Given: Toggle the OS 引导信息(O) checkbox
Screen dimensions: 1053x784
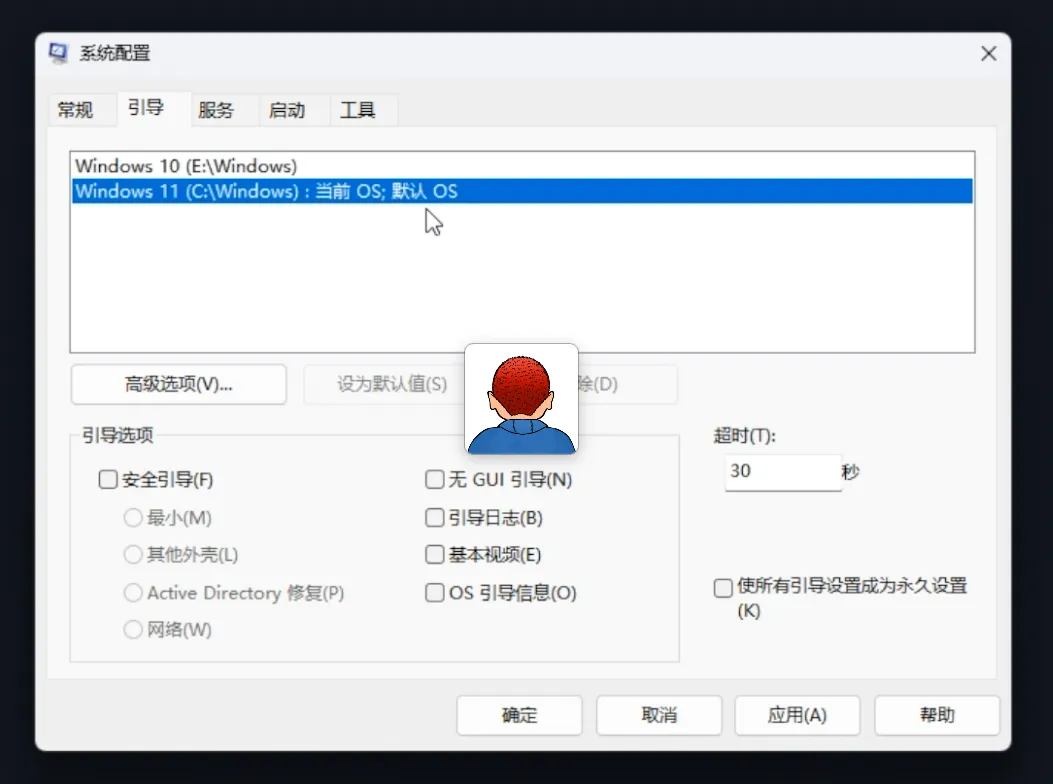Looking at the screenshot, I should coord(434,593).
